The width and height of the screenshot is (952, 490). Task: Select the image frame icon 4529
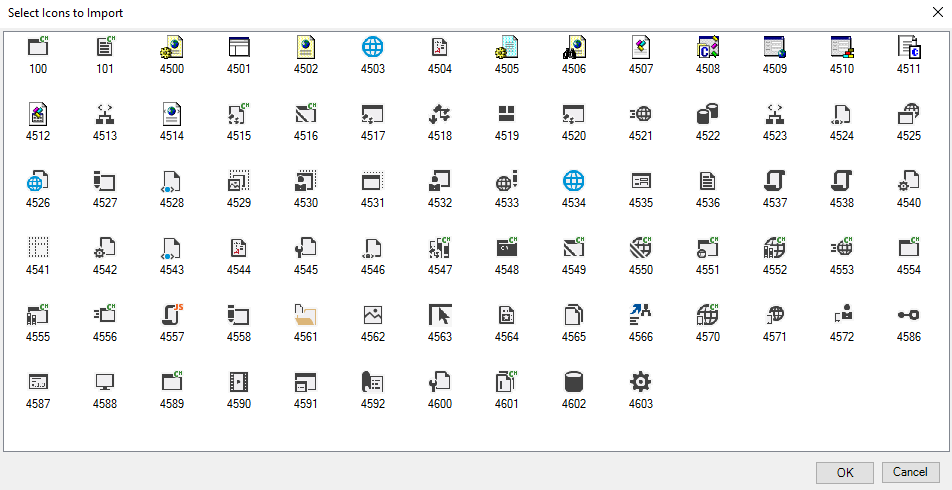click(x=239, y=180)
